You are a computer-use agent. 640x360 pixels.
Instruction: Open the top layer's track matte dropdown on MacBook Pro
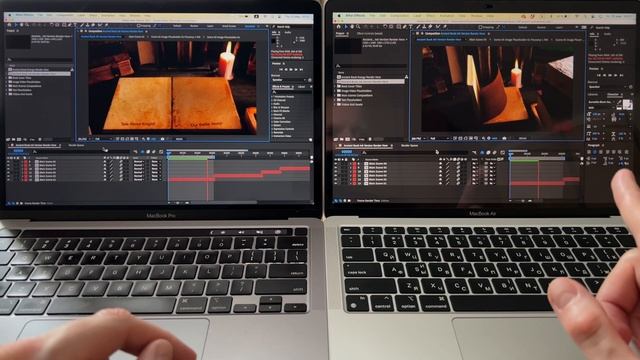pos(155,162)
